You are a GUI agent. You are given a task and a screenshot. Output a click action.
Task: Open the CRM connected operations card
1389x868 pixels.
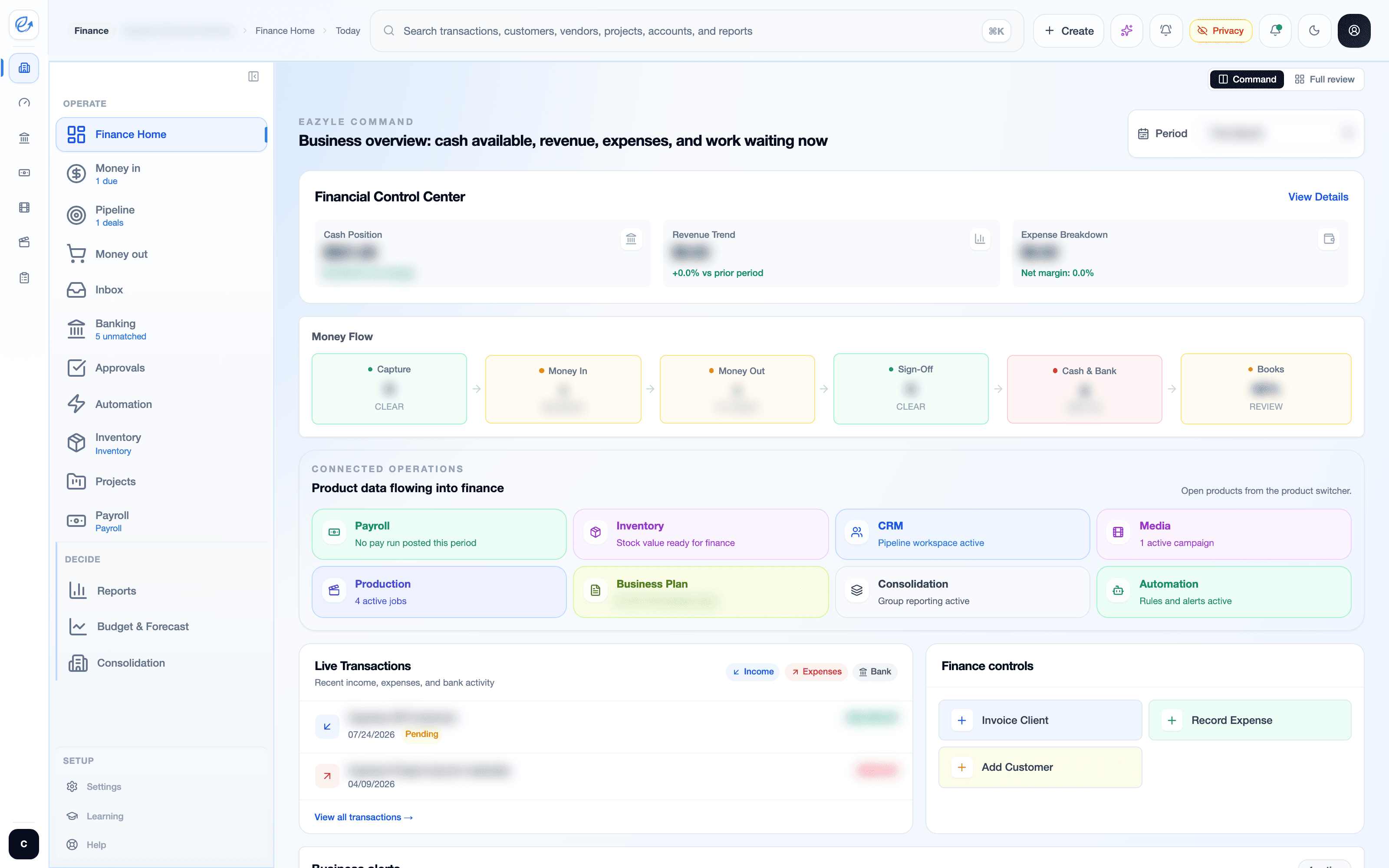point(963,534)
